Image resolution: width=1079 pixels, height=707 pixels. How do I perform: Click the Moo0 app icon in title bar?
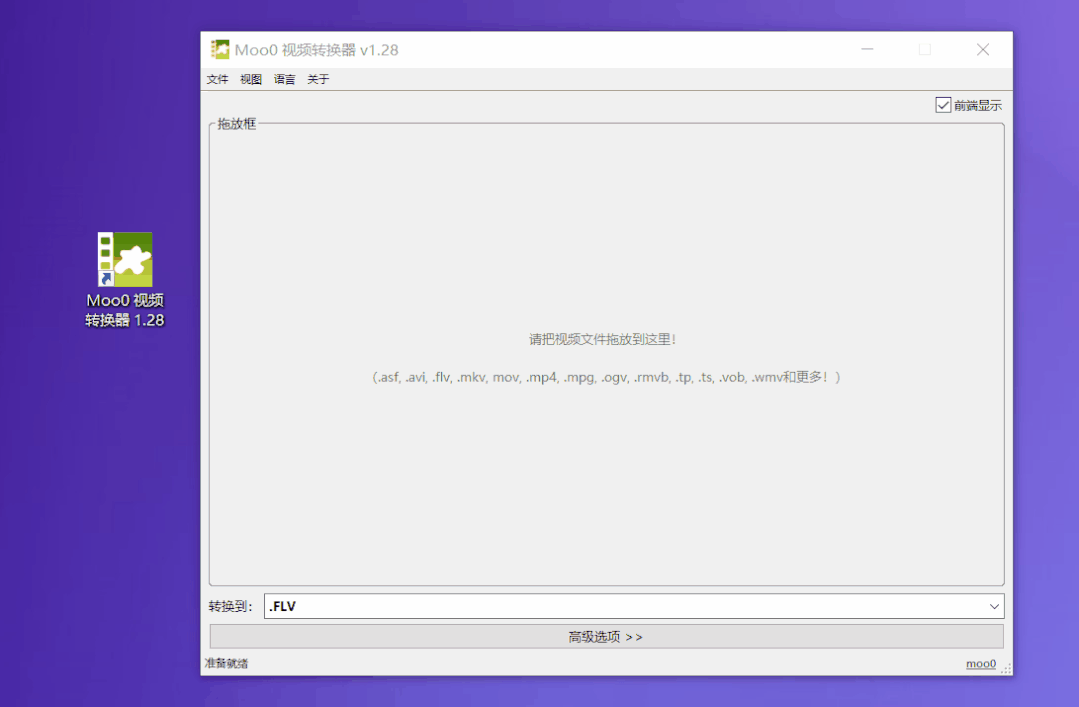[220, 50]
